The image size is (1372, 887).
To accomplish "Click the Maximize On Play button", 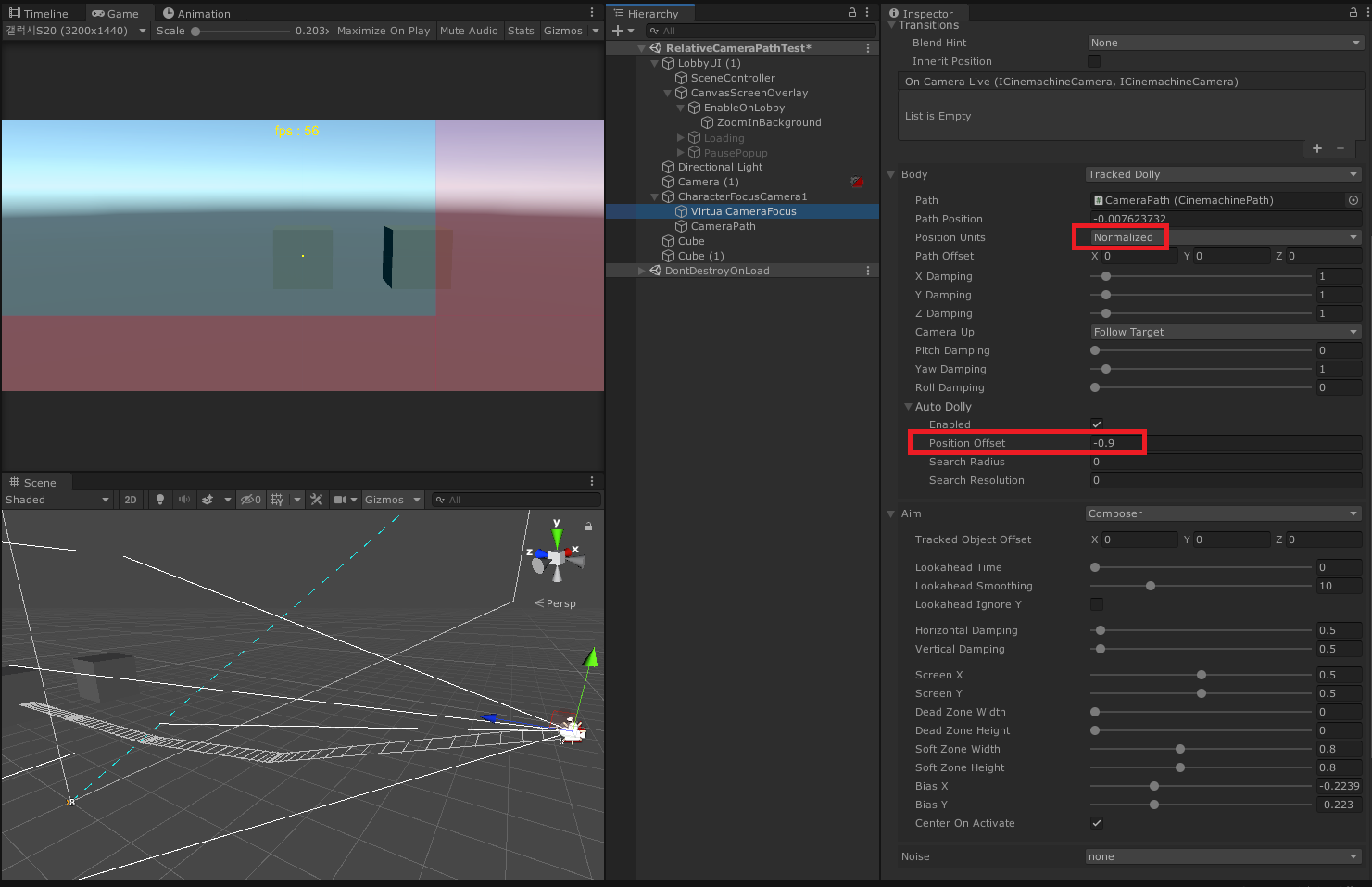I will click(384, 31).
